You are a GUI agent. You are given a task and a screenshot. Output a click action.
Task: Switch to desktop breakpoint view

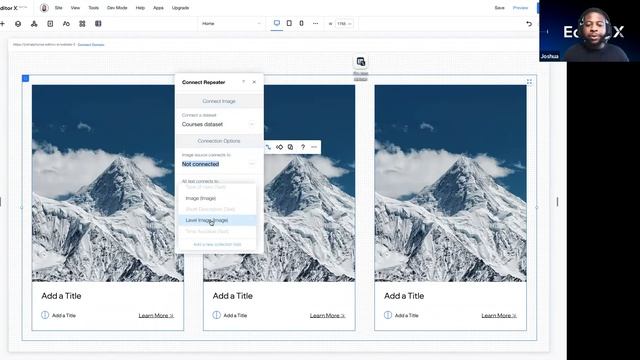tap(277, 23)
